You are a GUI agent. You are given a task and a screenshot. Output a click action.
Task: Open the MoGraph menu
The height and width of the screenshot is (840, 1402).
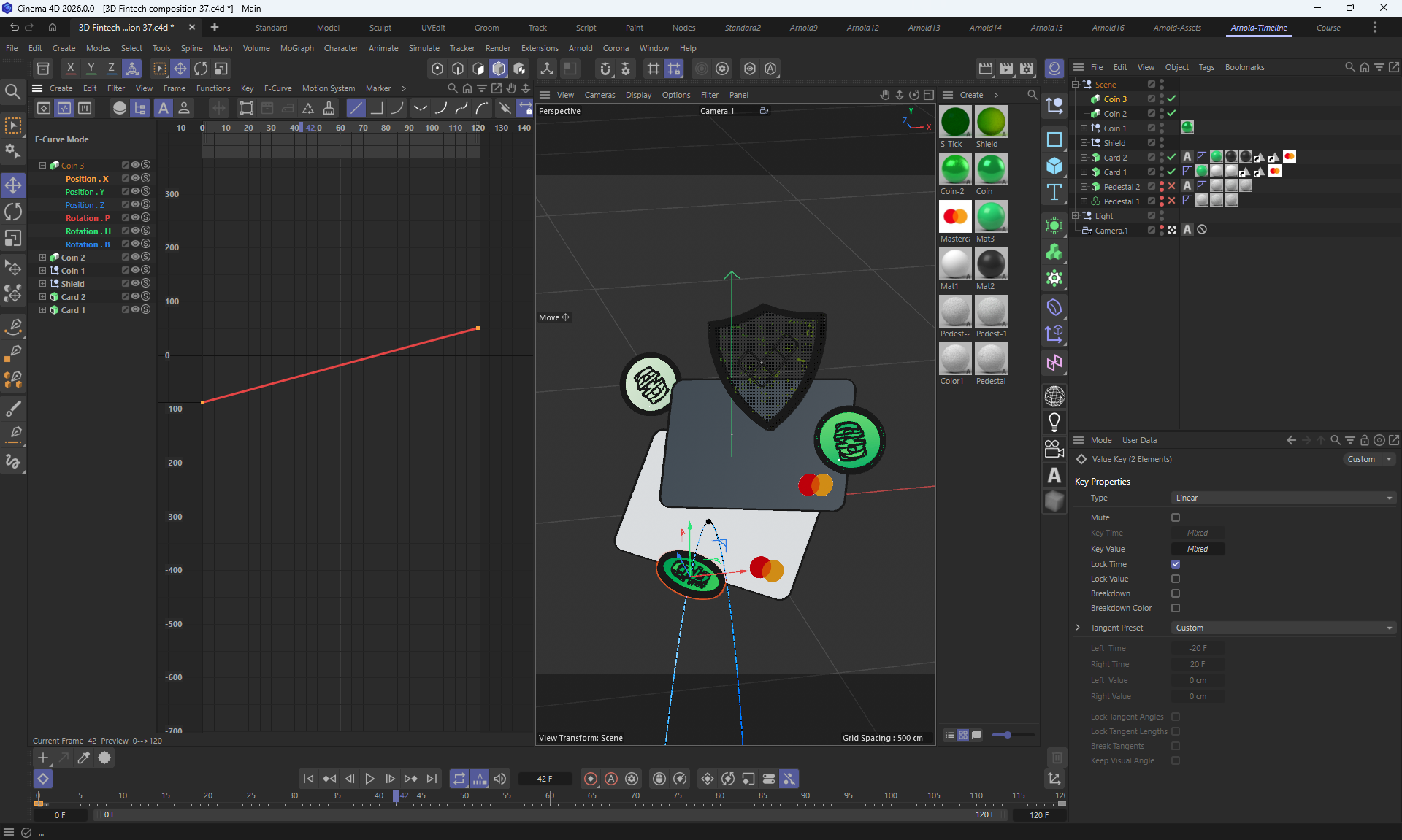tap(296, 48)
